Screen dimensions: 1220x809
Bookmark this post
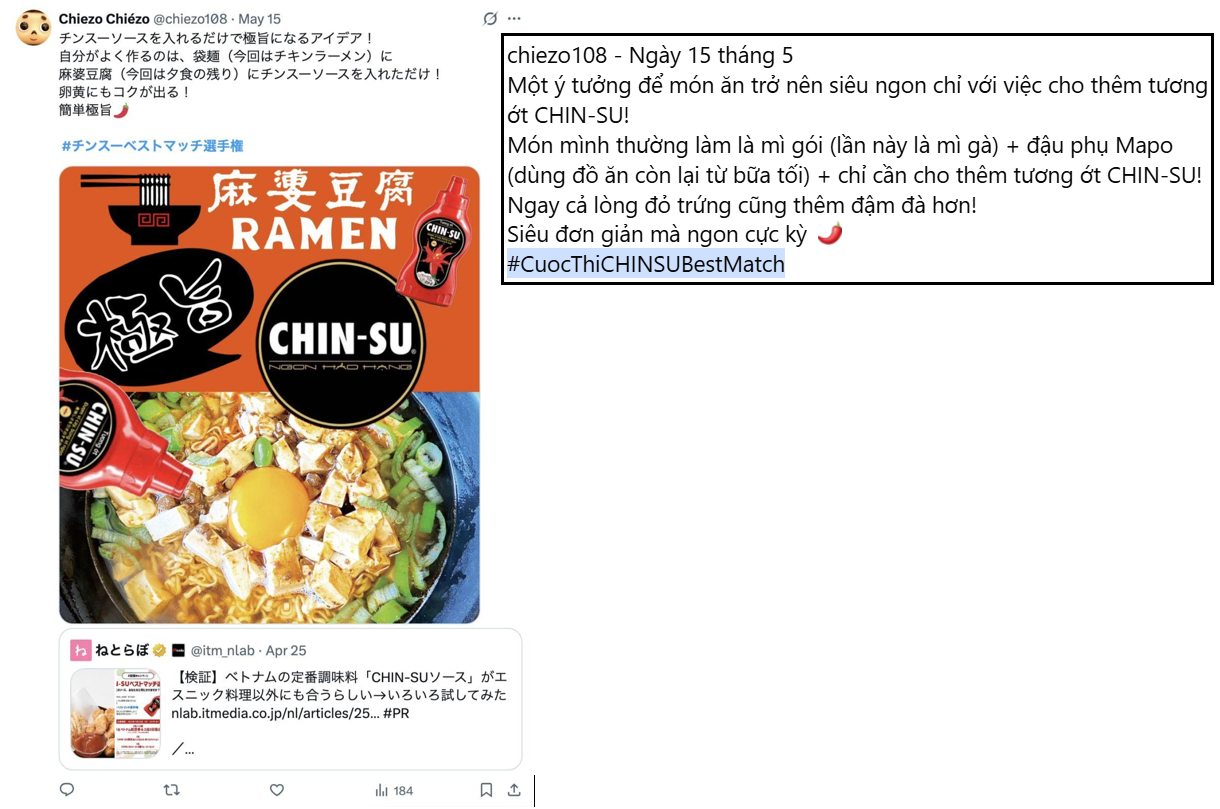486,790
